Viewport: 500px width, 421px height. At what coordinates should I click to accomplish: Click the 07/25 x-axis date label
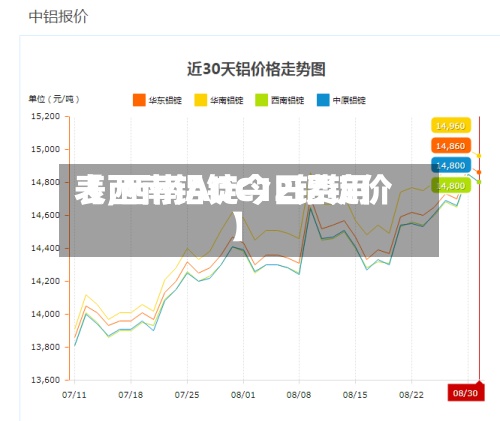(187, 395)
